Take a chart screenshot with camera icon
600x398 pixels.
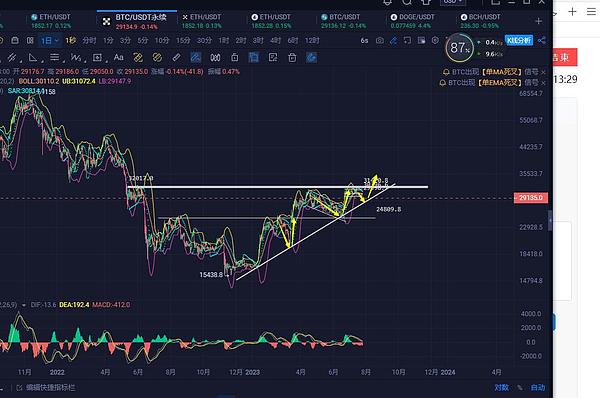[380, 41]
